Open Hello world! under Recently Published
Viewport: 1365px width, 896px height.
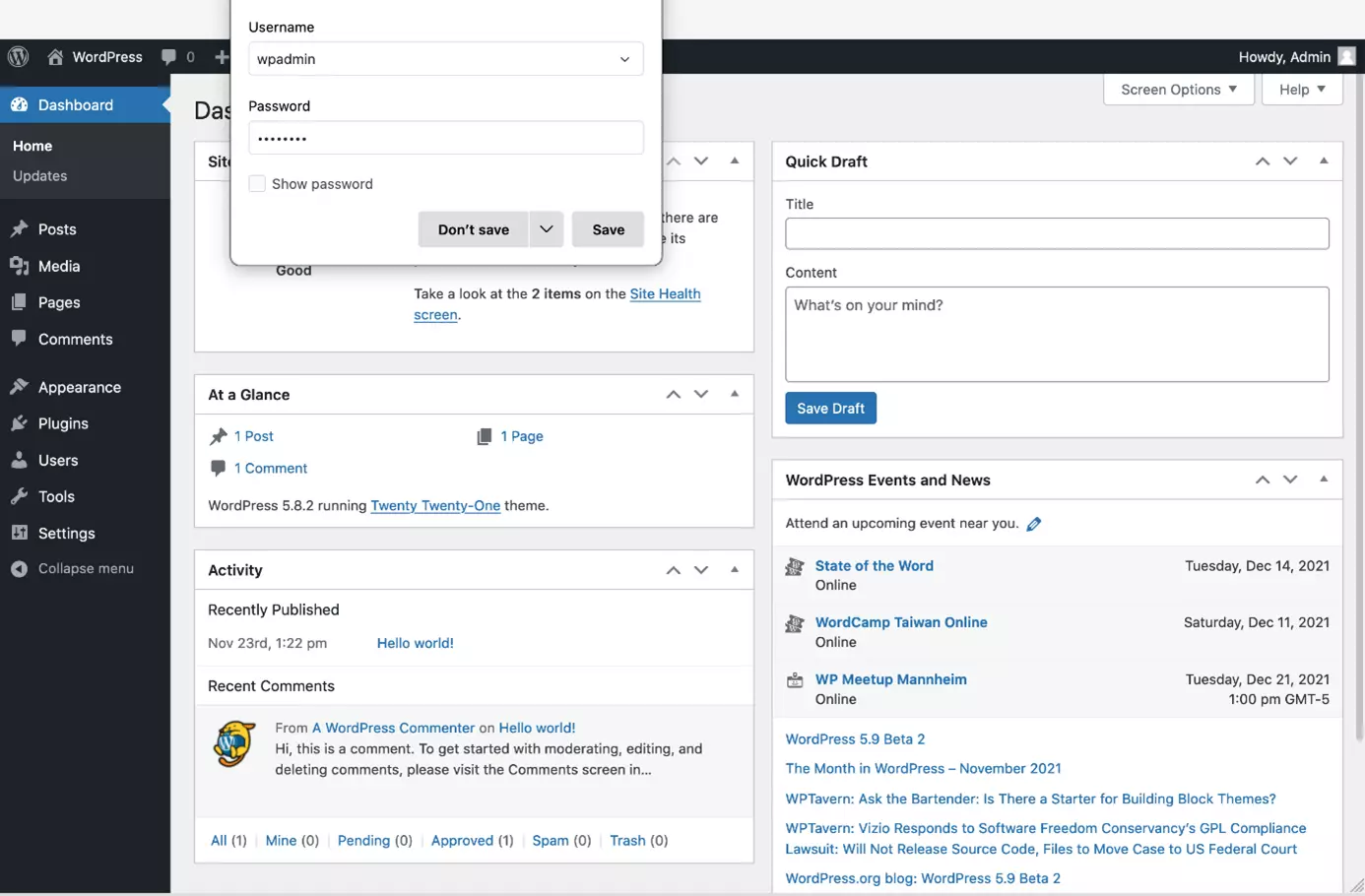coord(416,643)
